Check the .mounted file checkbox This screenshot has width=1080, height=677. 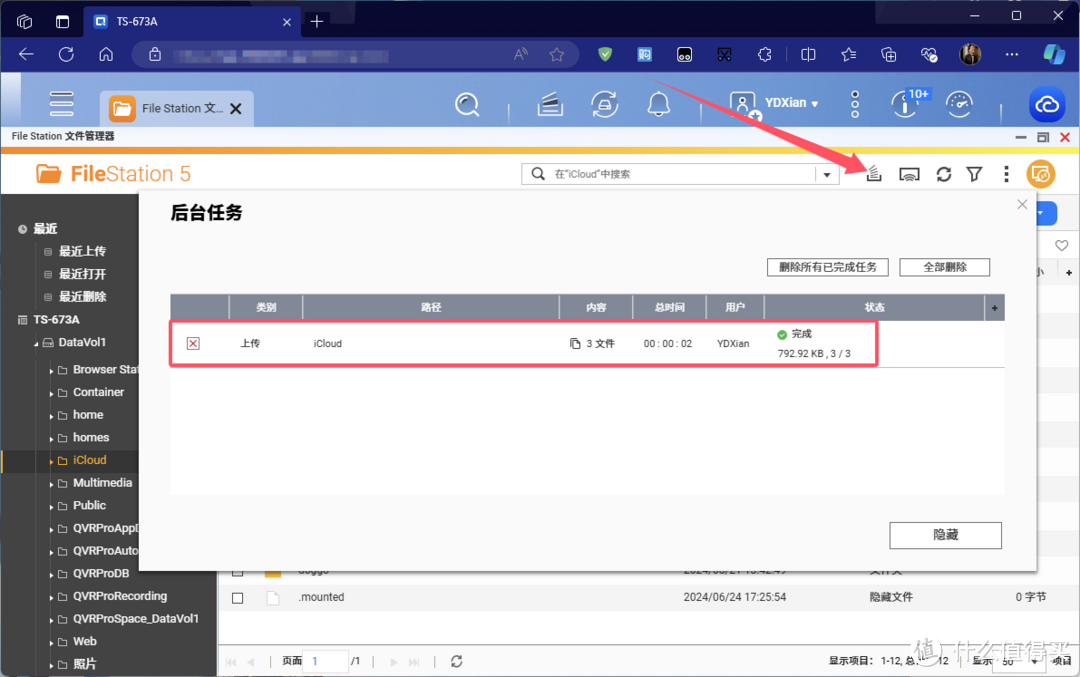[238, 597]
